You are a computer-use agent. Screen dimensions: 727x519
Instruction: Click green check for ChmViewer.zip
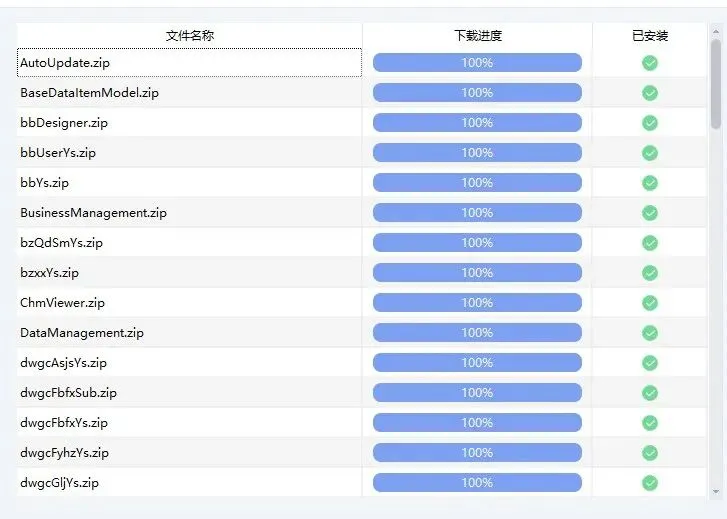click(x=650, y=303)
